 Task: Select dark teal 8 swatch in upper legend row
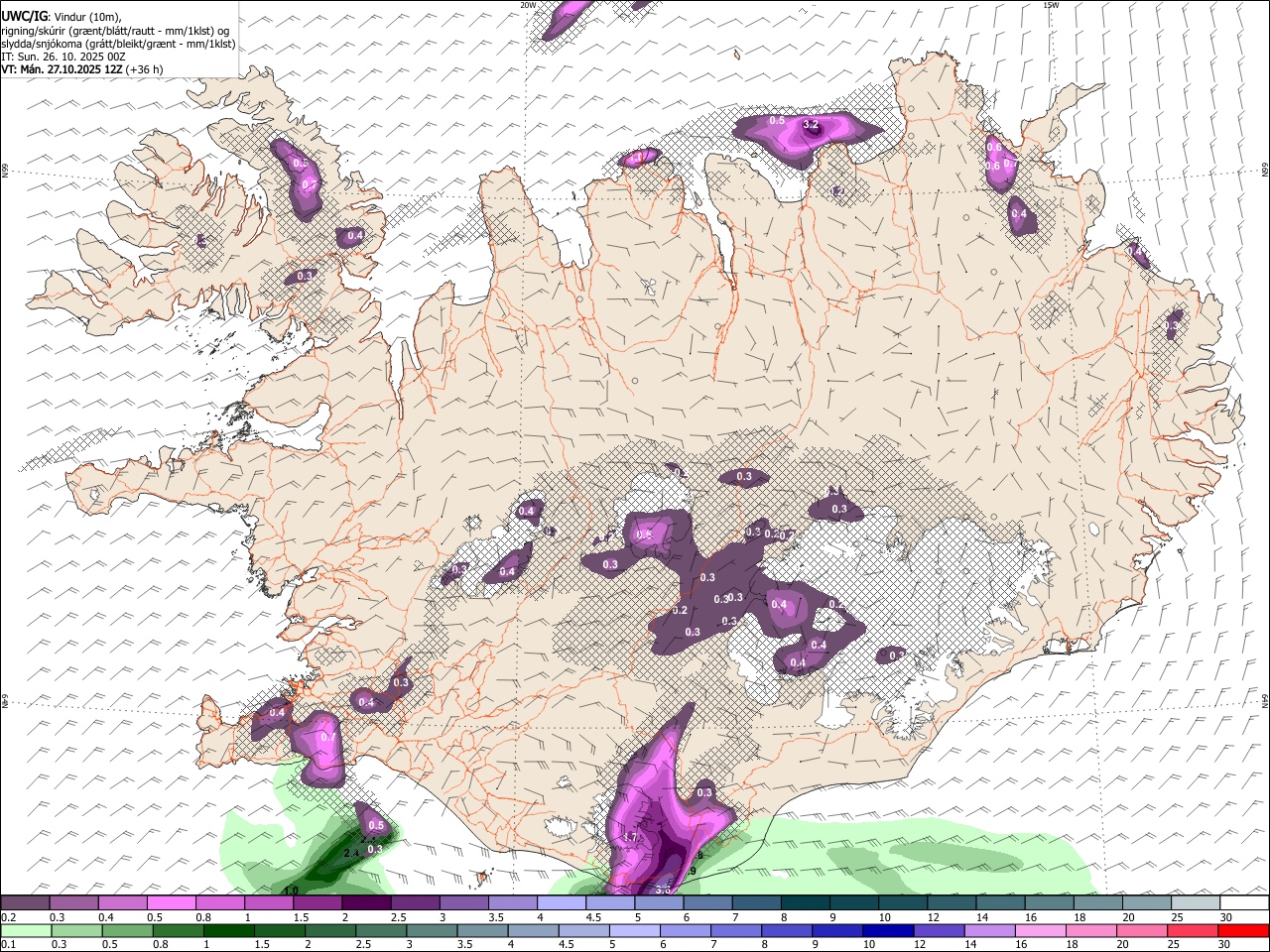click(806, 902)
